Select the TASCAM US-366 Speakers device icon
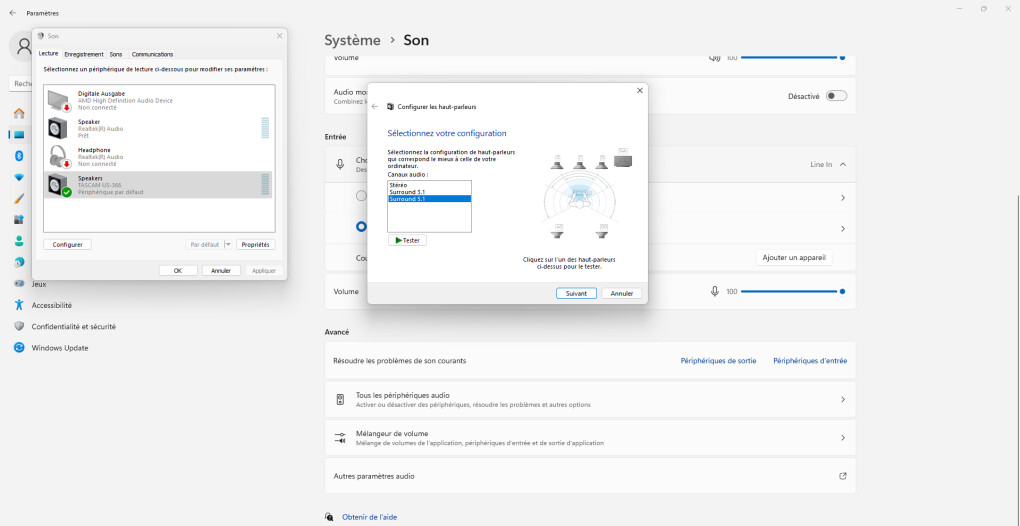The image size is (1020, 526). 59,184
